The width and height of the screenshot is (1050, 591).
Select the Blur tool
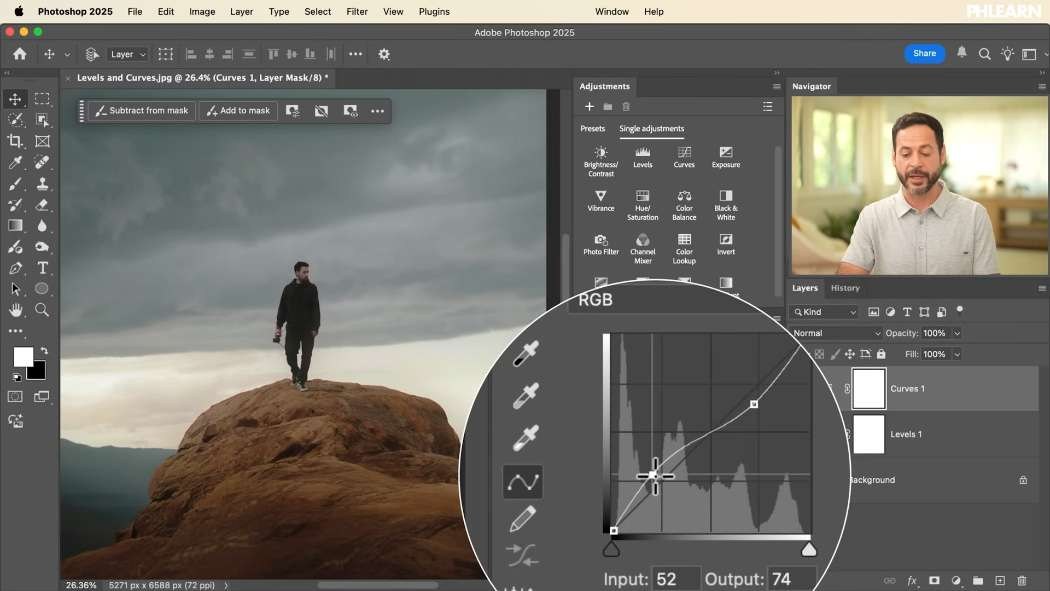point(42,226)
